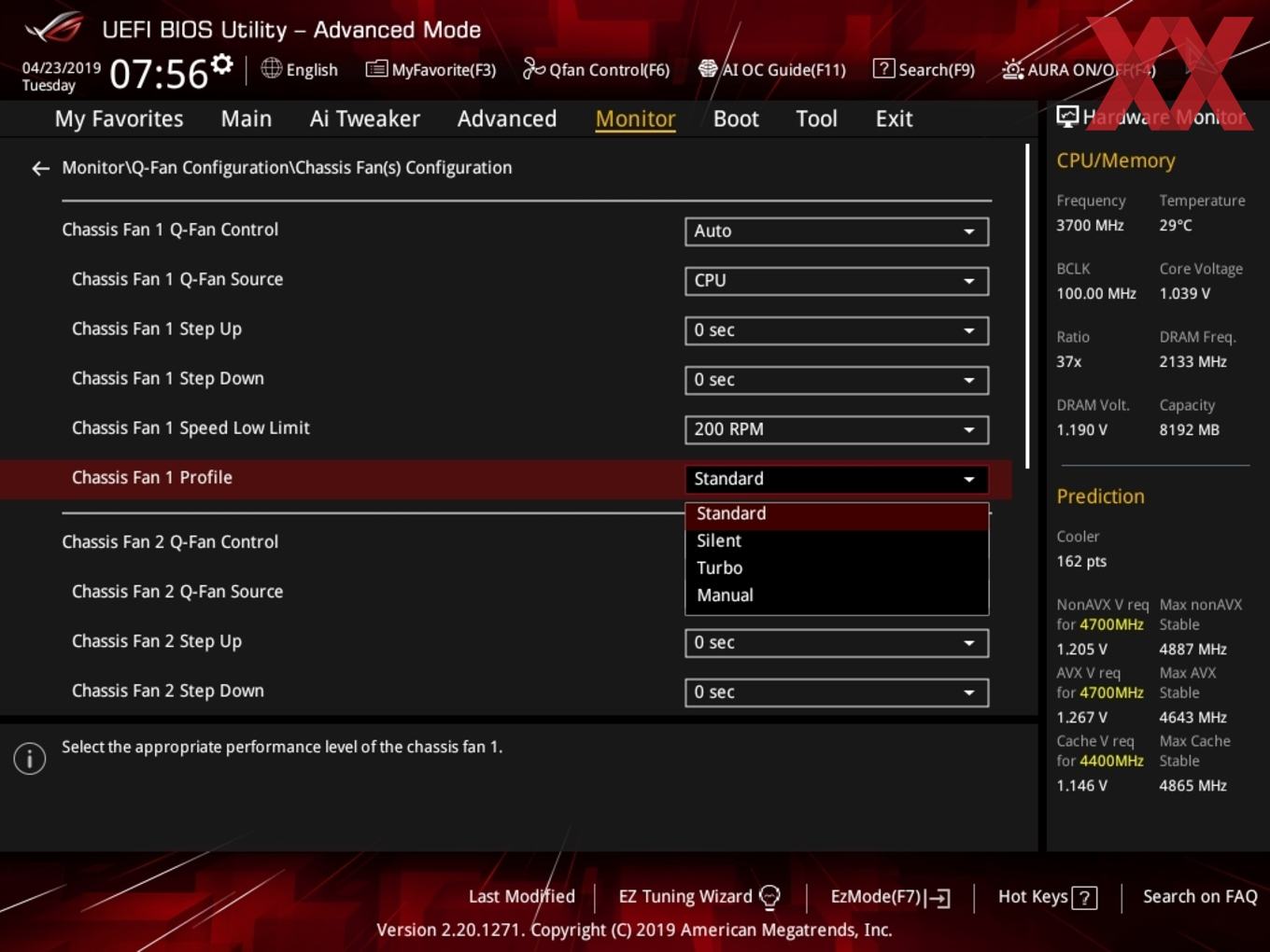Click 4865 MHz Max Cache value
The height and width of the screenshot is (952, 1270).
coord(1192,786)
